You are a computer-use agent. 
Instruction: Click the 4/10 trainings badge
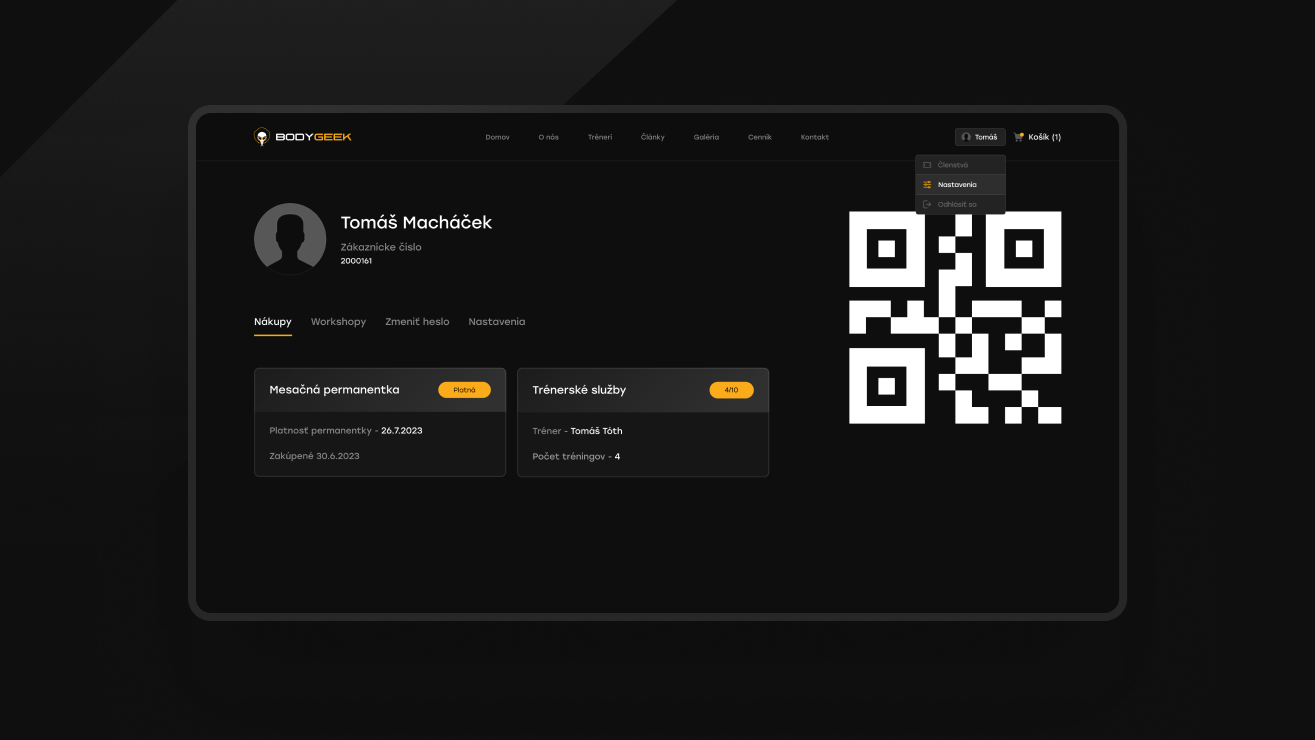point(732,390)
